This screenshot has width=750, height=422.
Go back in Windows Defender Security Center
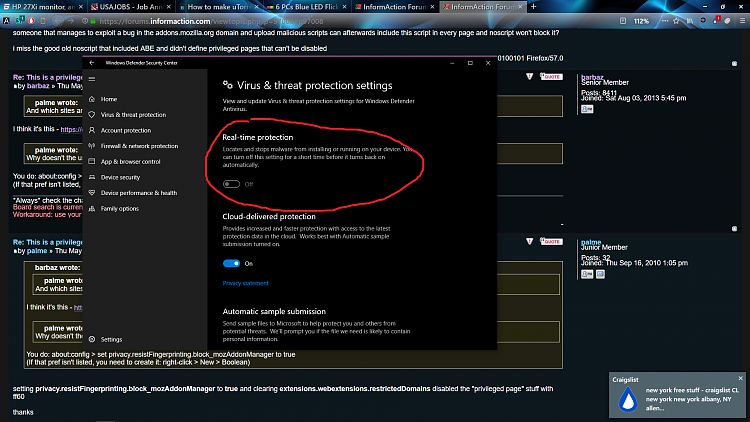92,63
